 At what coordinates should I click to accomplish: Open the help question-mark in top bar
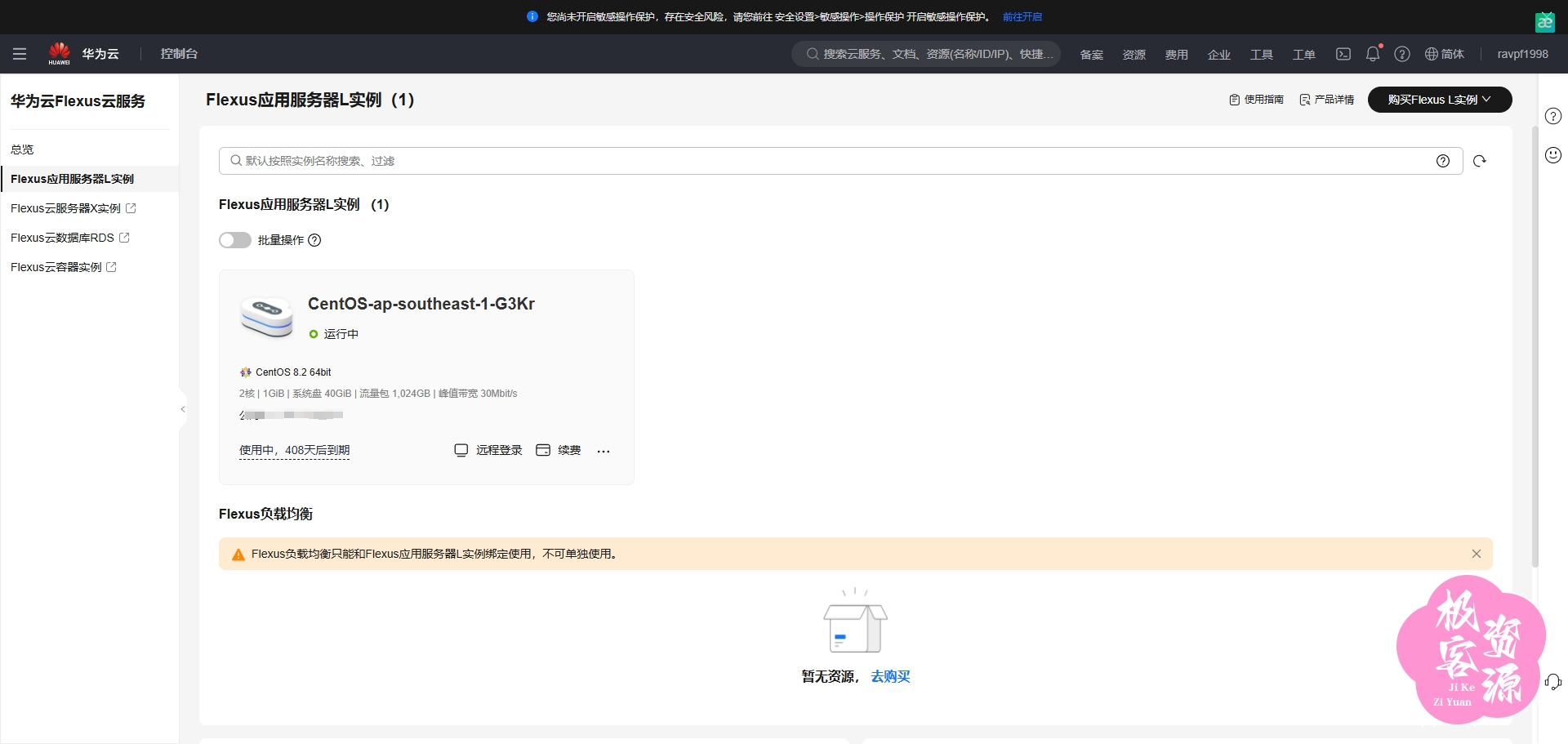click(1402, 54)
